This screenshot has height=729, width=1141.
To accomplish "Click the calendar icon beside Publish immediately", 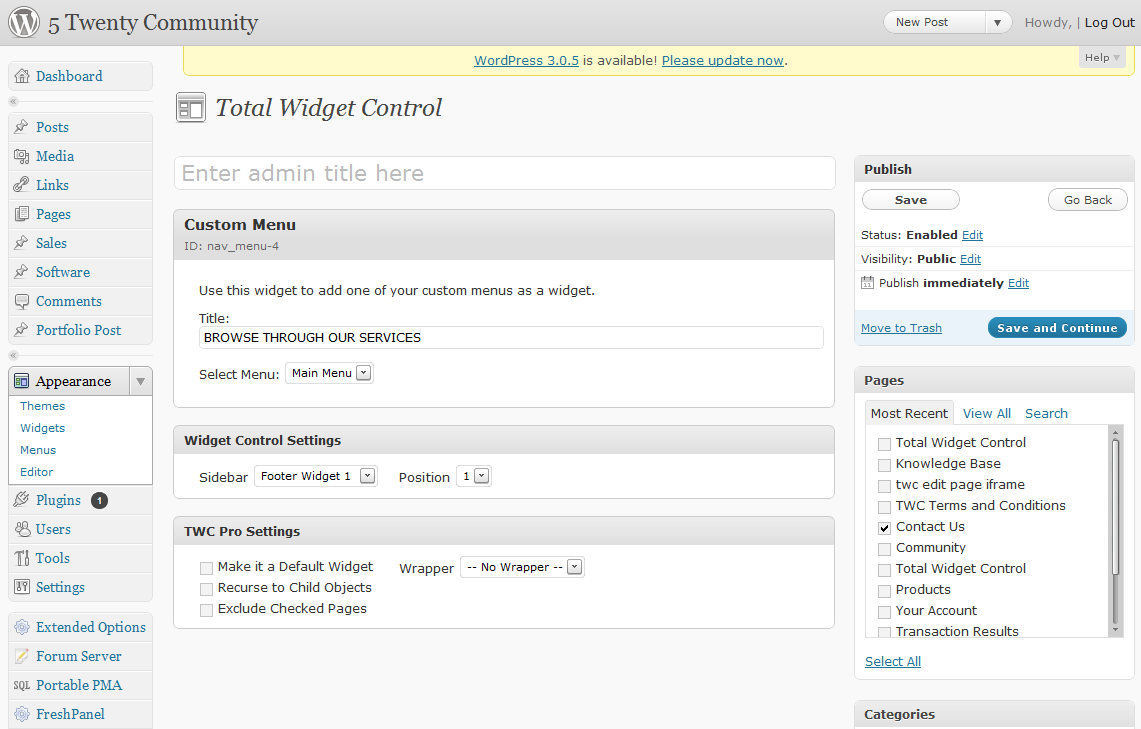I will (867, 282).
